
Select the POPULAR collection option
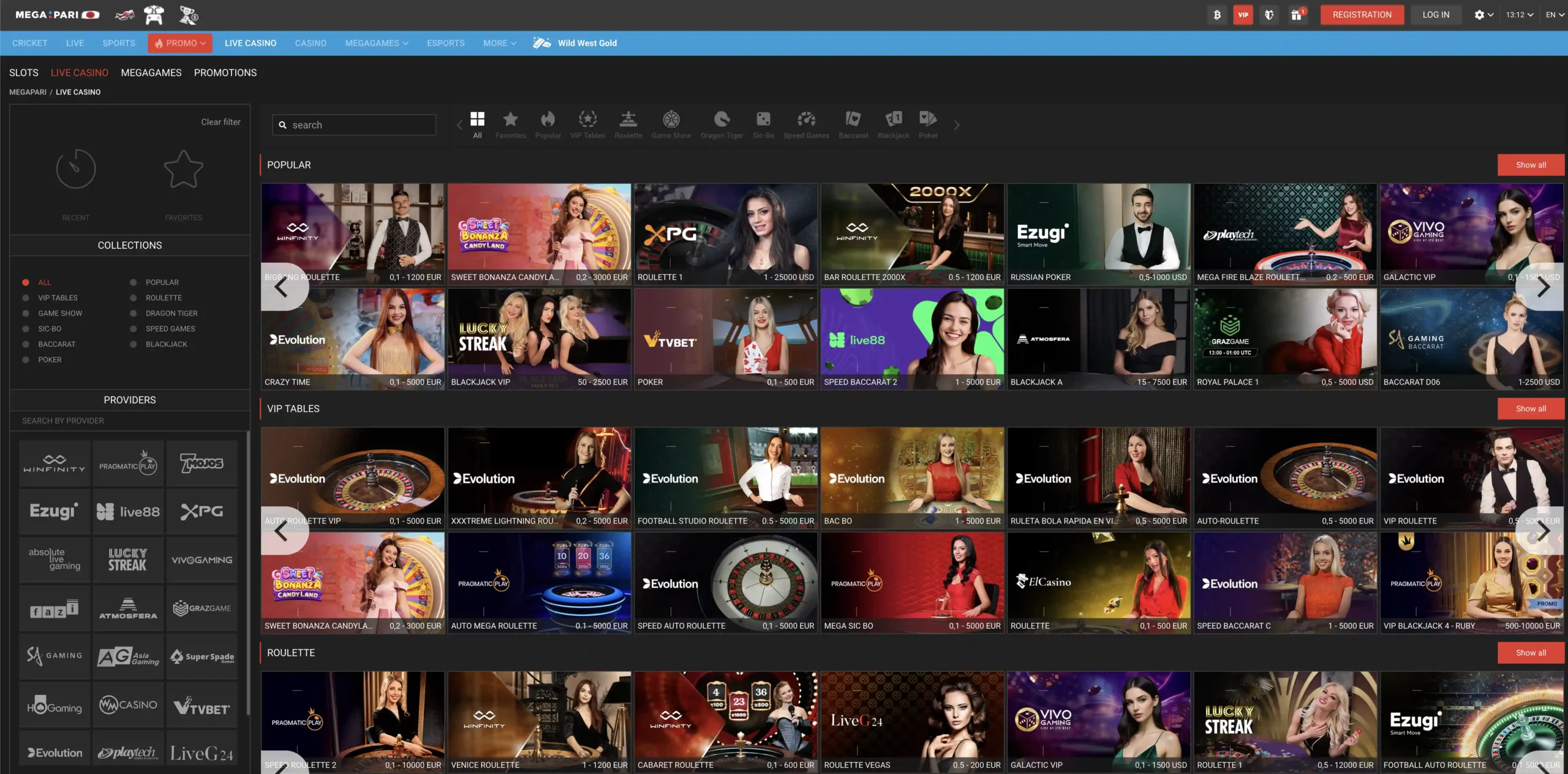pyautogui.click(x=154, y=283)
